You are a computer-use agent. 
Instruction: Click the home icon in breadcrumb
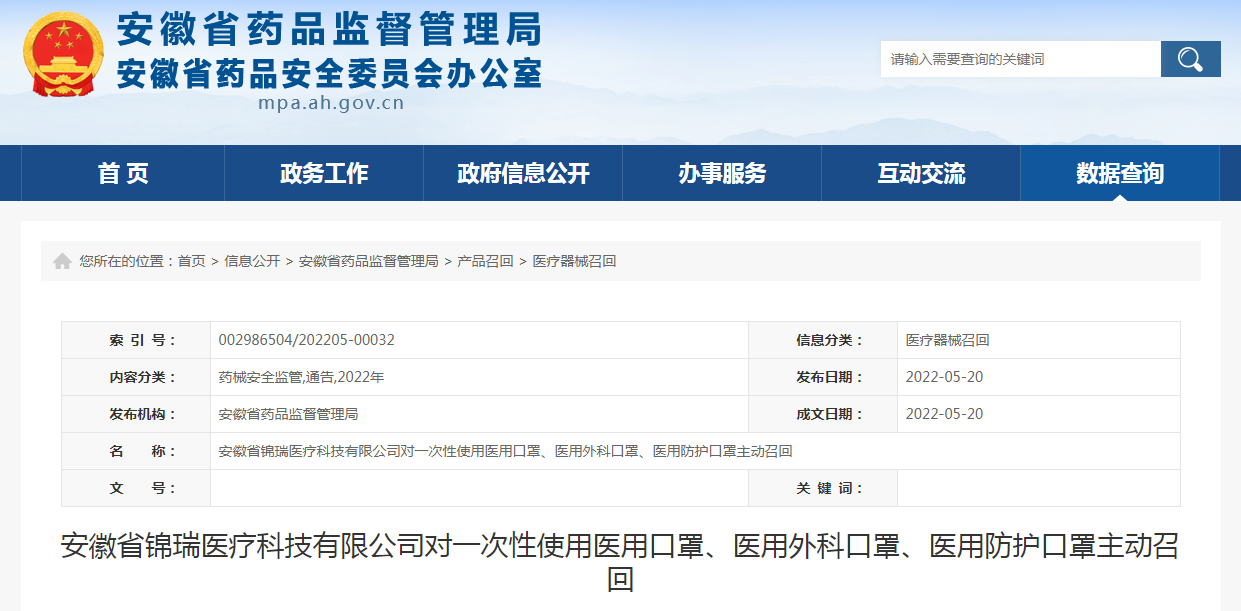[x=62, y=261]
